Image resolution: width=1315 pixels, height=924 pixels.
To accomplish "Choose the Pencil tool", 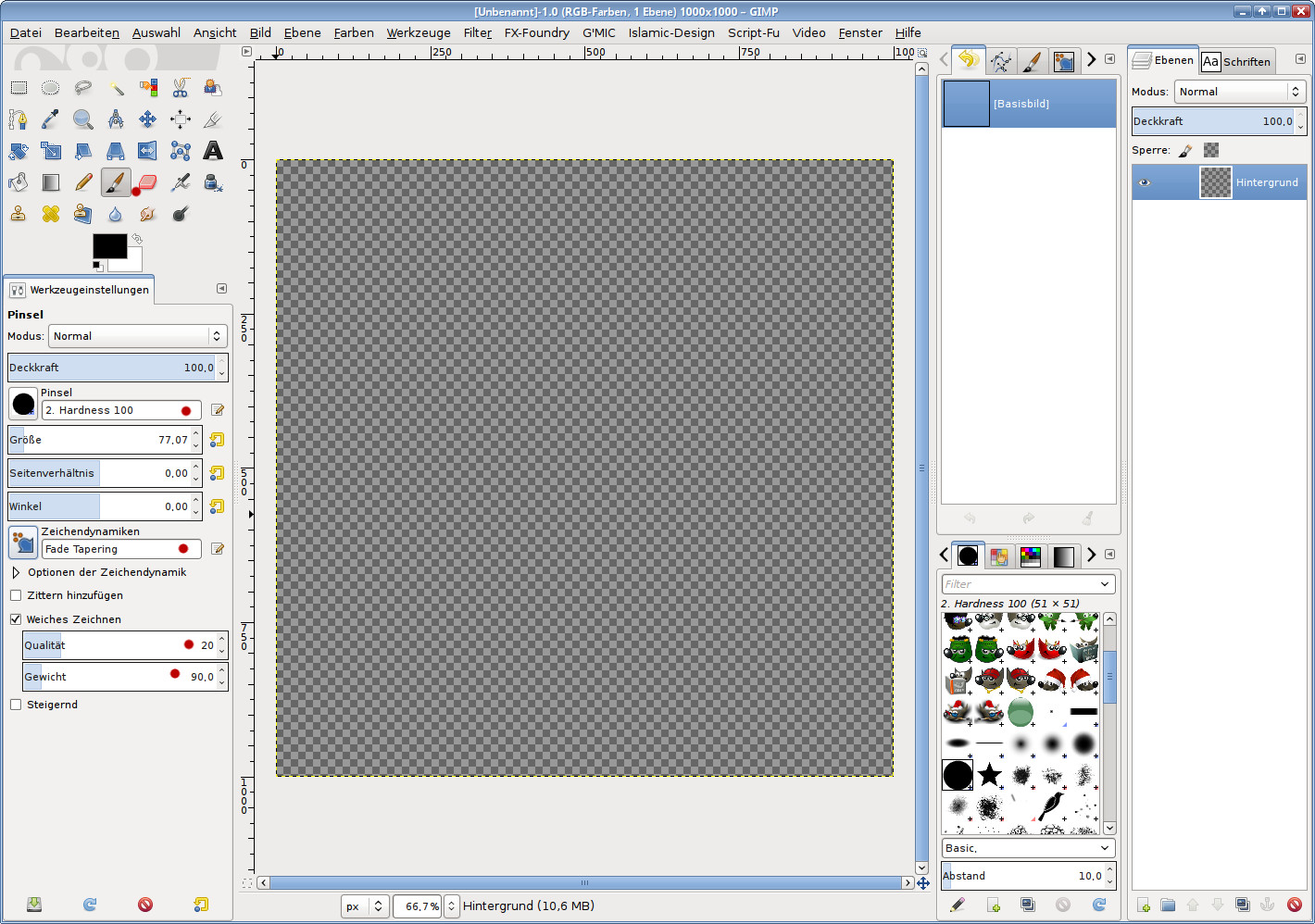I will pyautogui.click(x=83, y=182).
